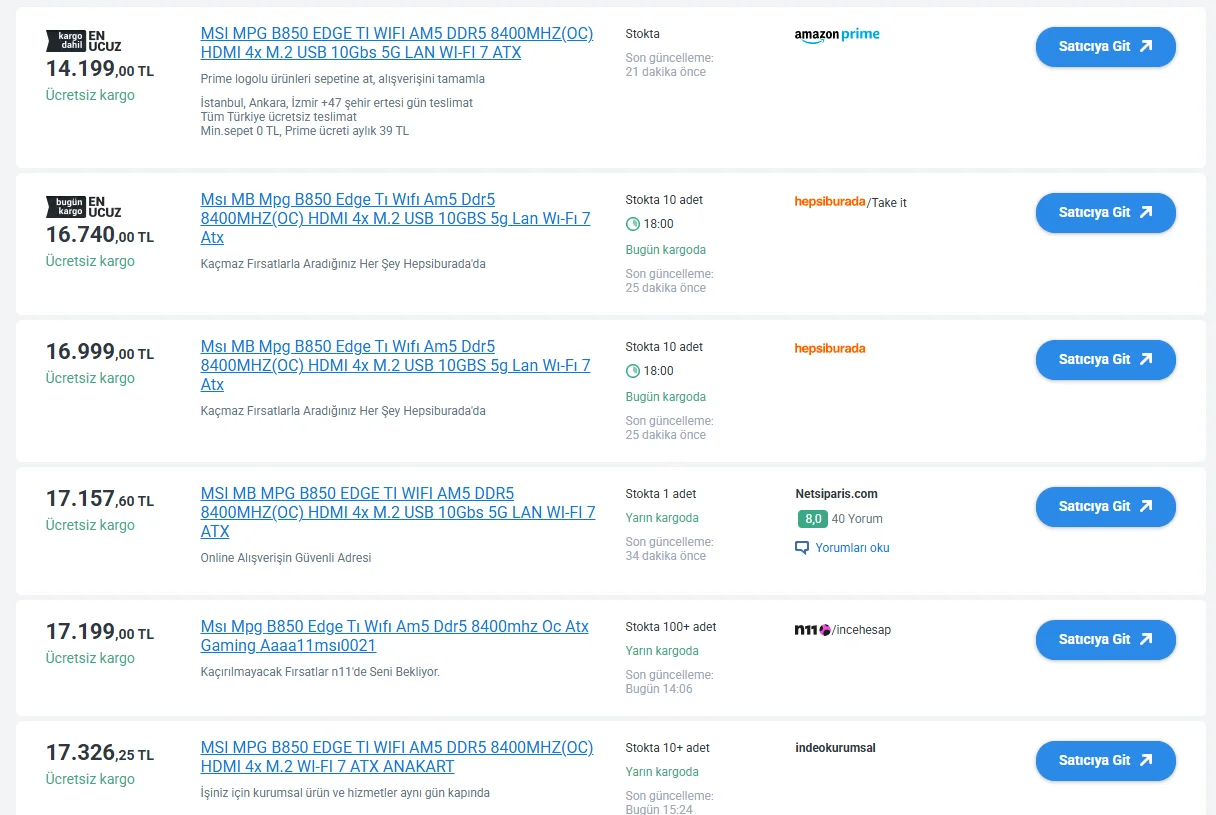Click 'Bugün 14:06' update time

pos(659,689)
